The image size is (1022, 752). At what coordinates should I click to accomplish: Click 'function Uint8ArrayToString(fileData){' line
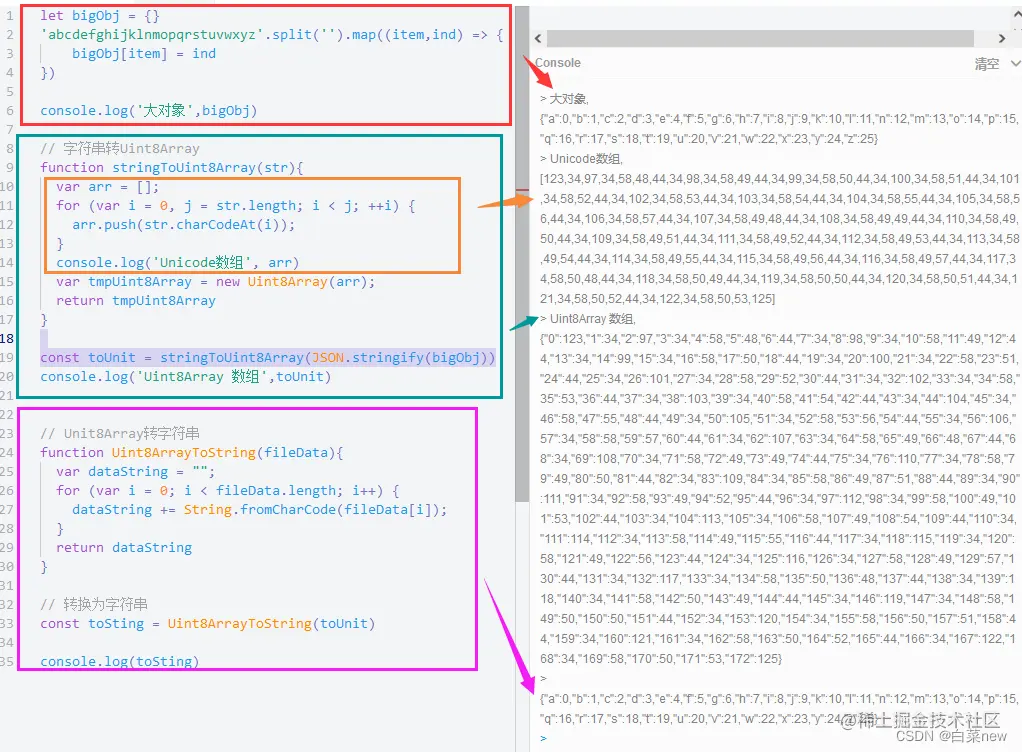192,452
